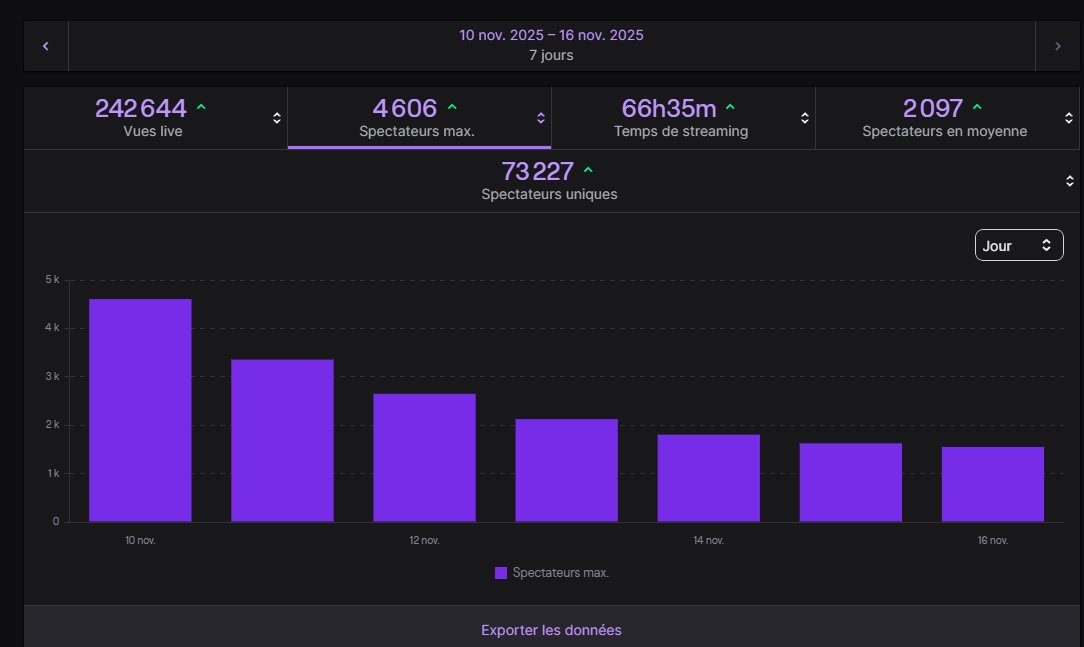The height and width of the screenshot is (647, 1084).
Task: Click the stepper arrows beside Temps de streaming
Action: 804,117
